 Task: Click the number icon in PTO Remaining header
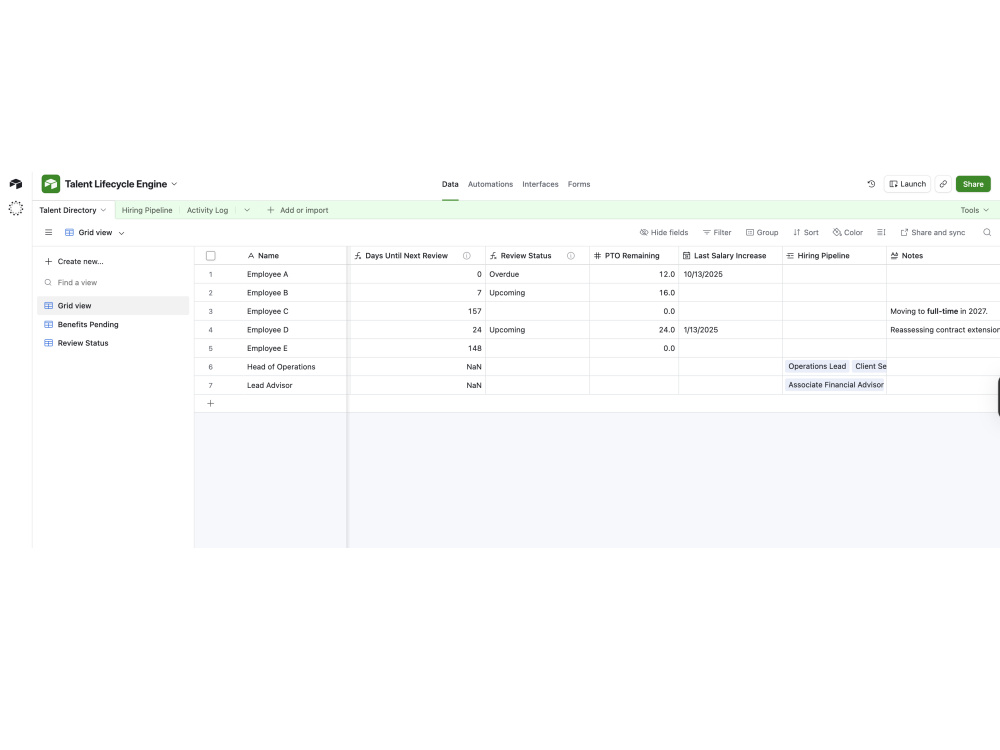coord(598,256)
